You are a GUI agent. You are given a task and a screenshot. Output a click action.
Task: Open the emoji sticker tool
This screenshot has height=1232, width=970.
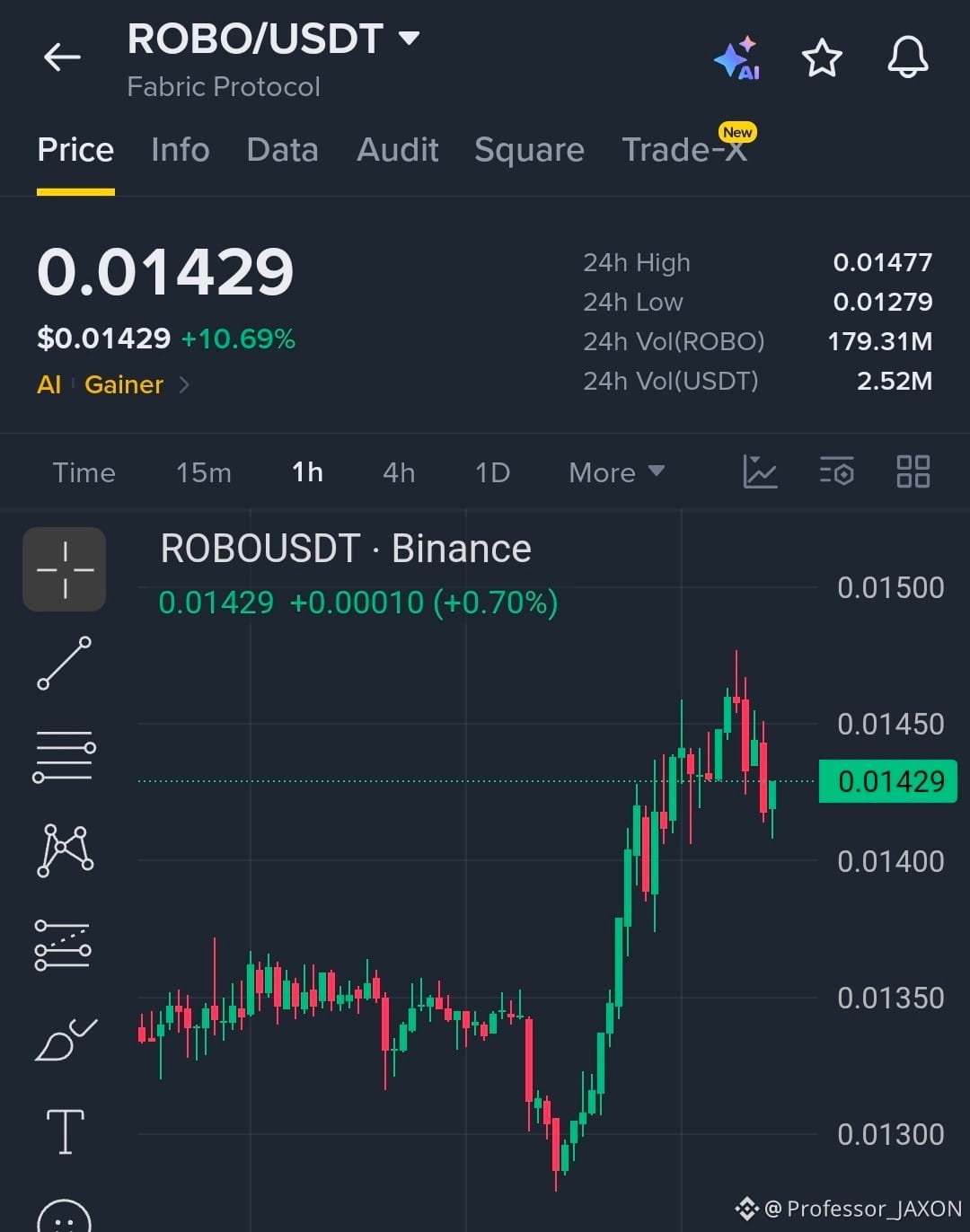pos(65,1216)
